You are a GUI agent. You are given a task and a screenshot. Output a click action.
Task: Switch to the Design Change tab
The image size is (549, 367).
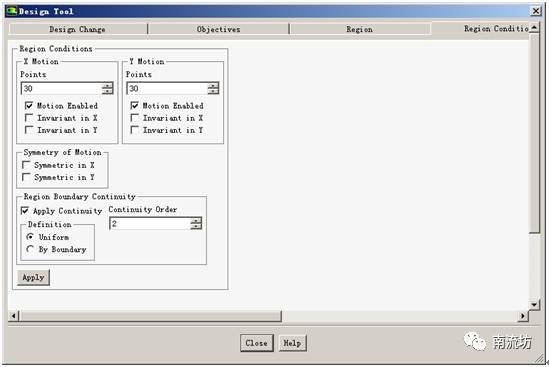pos(77,29)
